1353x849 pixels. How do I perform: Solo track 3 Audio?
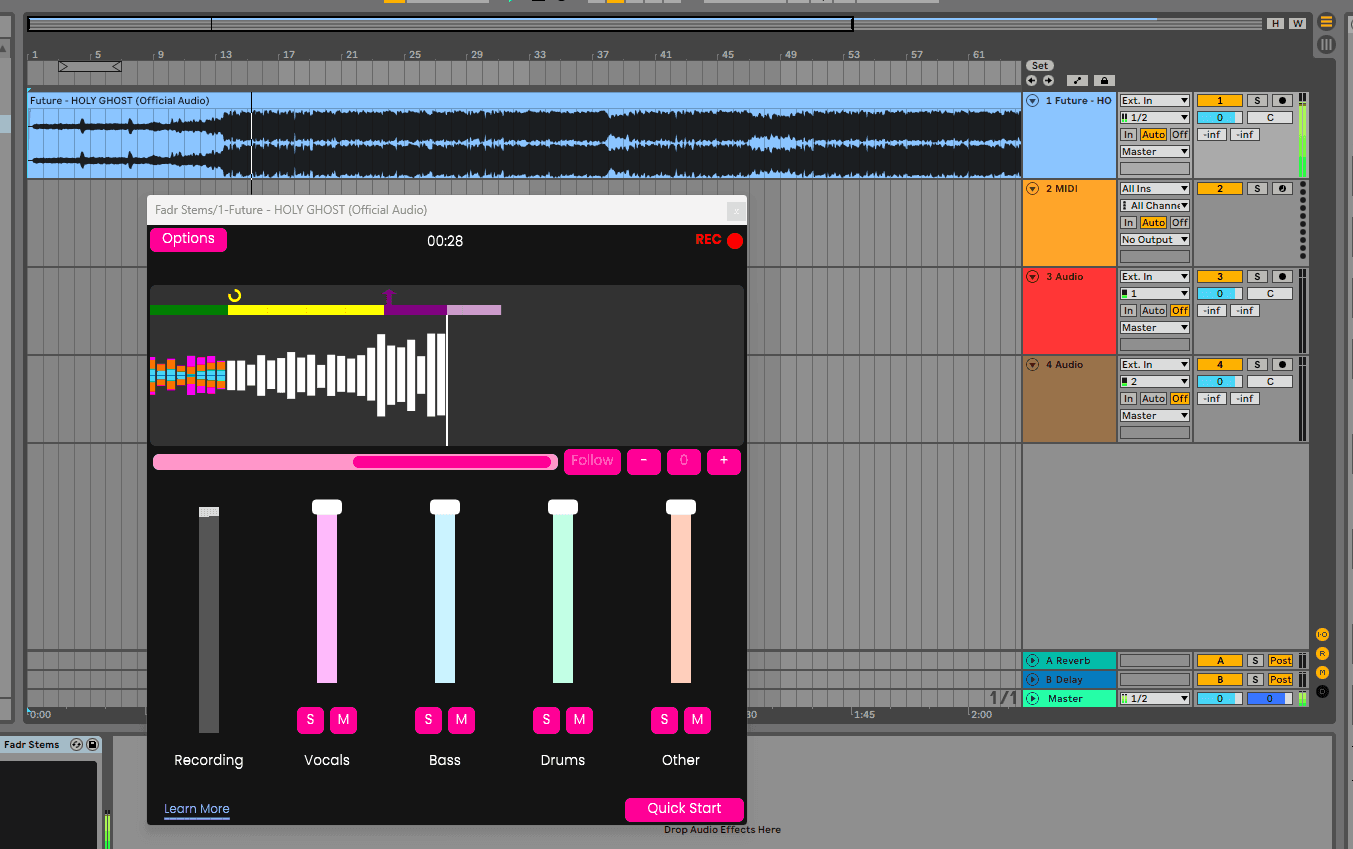pos(1255,276)
